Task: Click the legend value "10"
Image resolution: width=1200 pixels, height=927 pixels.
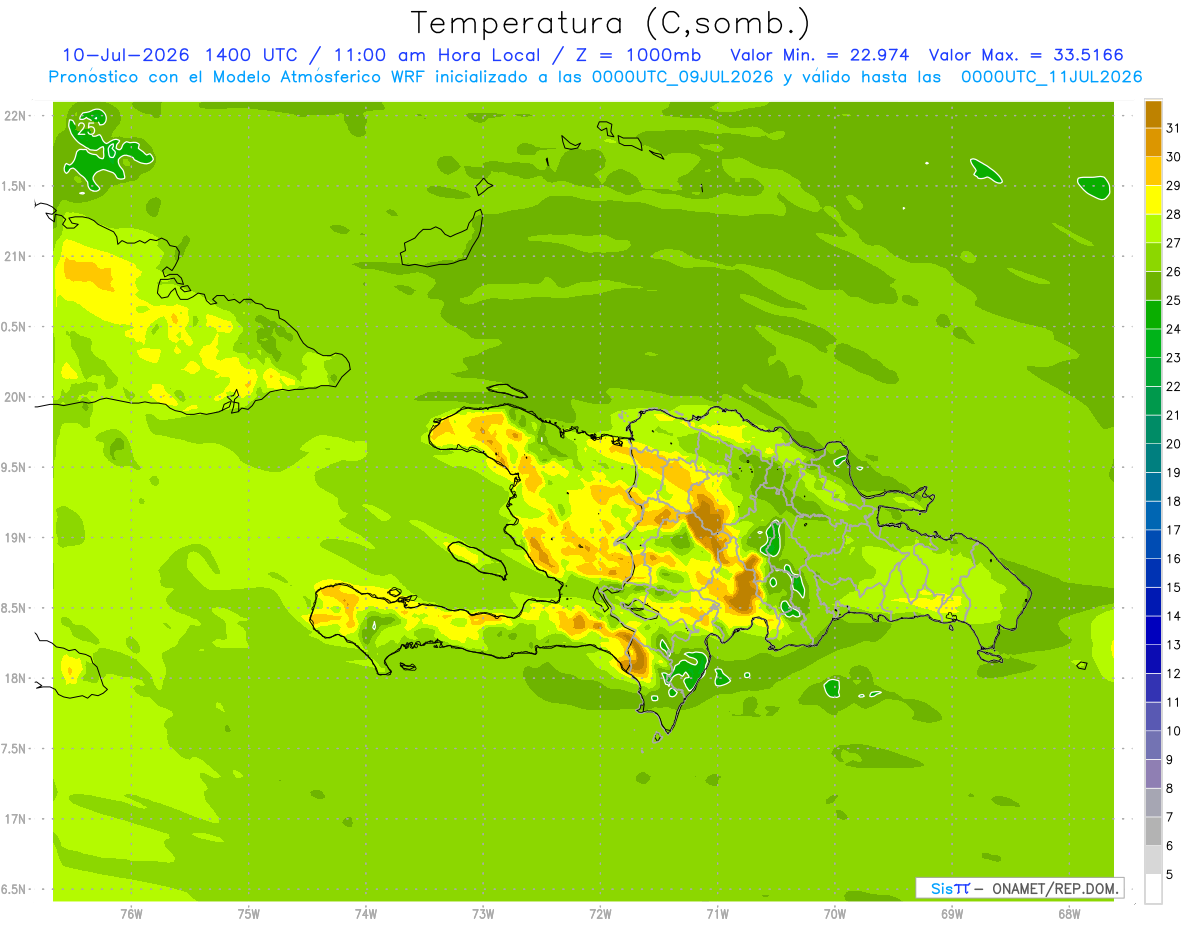Action: (1174, 731)
